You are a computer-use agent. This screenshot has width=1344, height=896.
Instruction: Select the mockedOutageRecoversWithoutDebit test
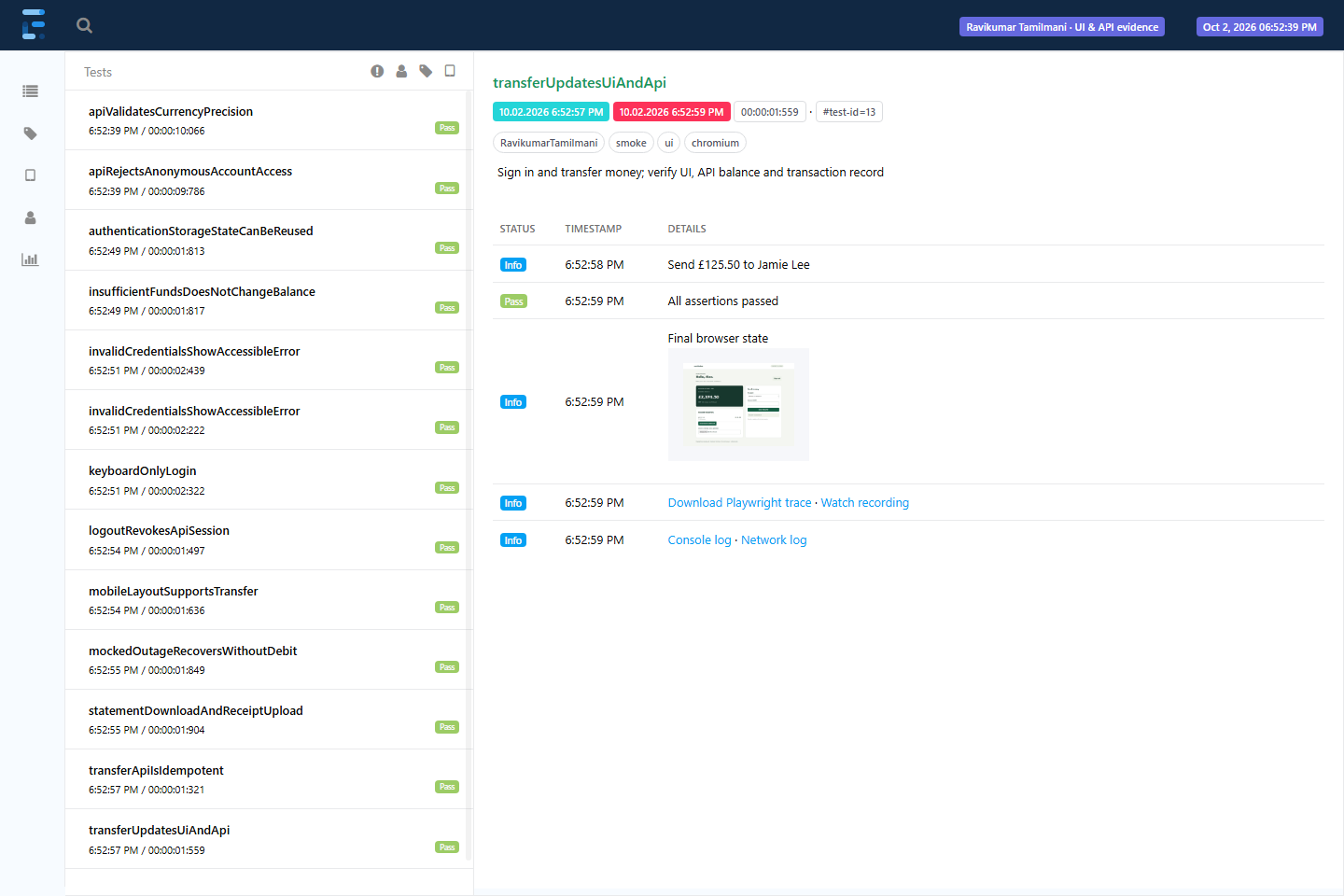tap(269, 660)
